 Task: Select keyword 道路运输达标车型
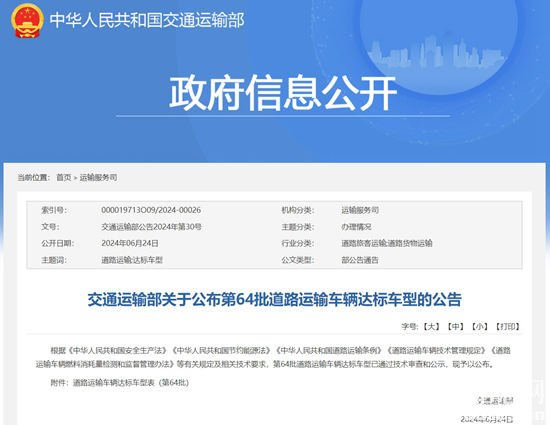[x=132, y=260]
